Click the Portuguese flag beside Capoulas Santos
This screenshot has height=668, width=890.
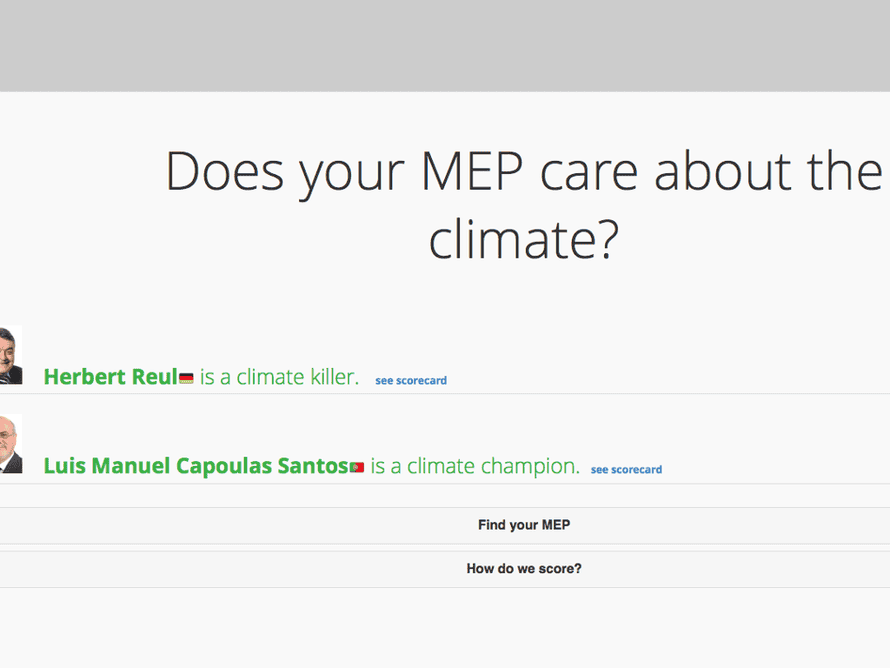point(355,466)
